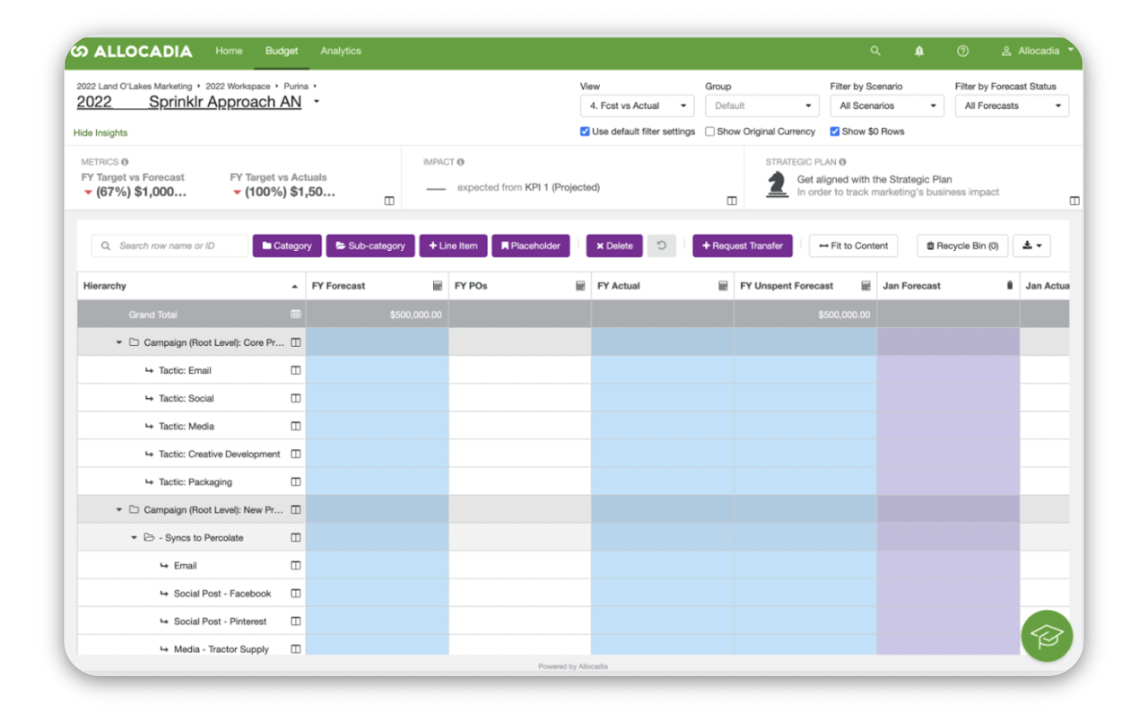
Task: Open the download export dropdown
Action: point(1032,246)
